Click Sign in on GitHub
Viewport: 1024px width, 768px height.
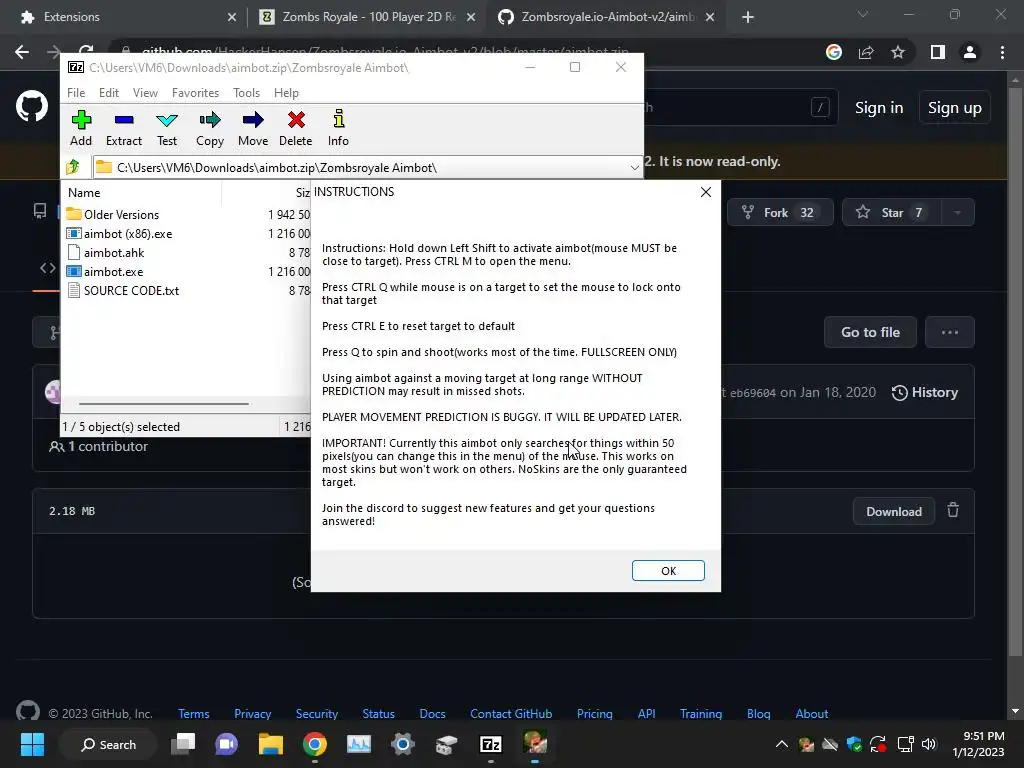(x=879, y=108)
